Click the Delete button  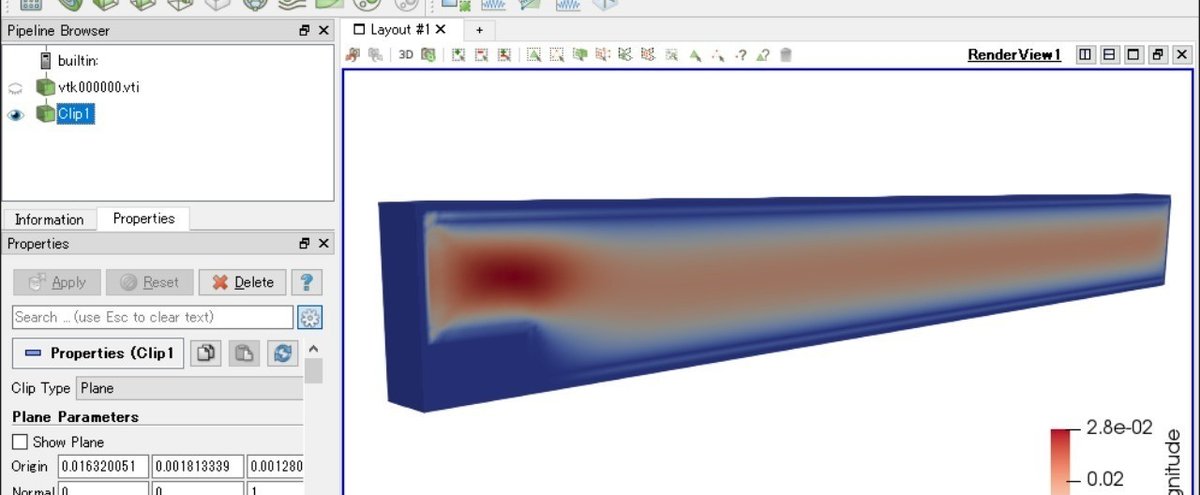point(243,282)
